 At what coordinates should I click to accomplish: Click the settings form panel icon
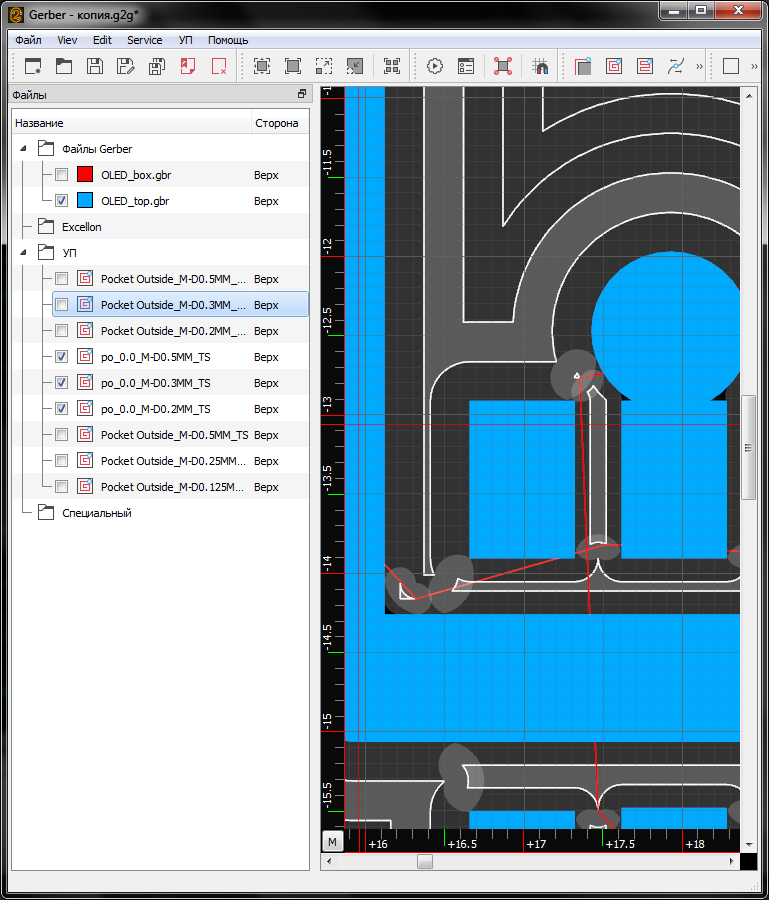466,66
